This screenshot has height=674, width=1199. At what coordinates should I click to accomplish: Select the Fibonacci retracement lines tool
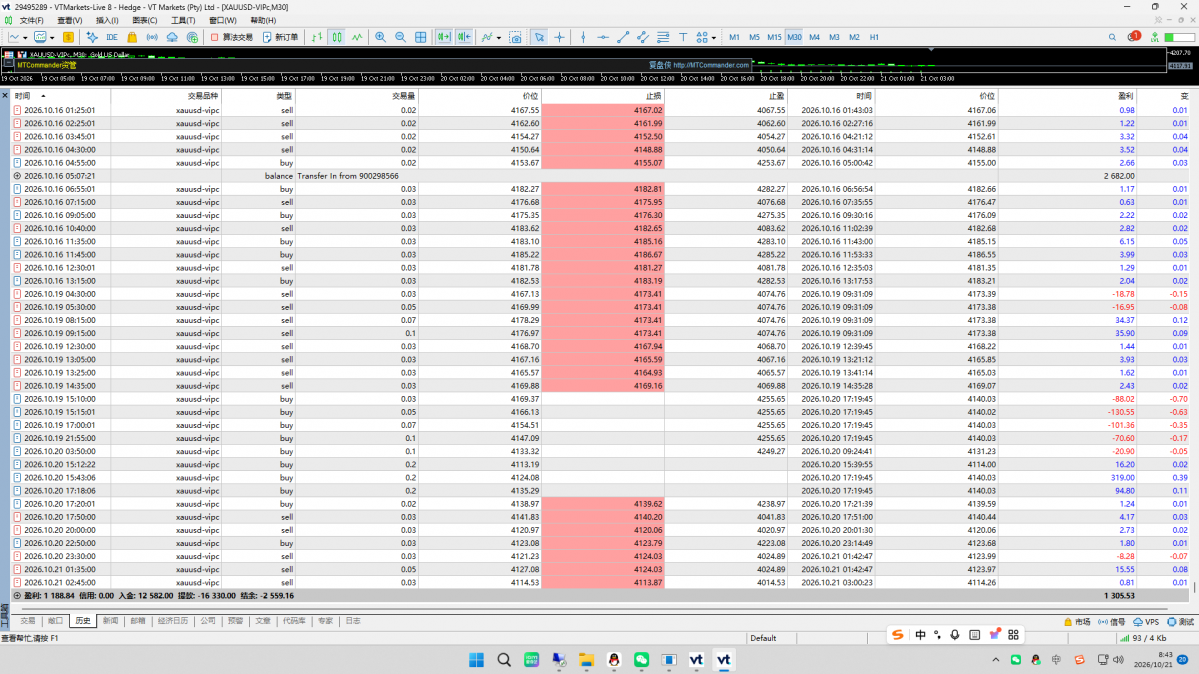tap(663, 37)
